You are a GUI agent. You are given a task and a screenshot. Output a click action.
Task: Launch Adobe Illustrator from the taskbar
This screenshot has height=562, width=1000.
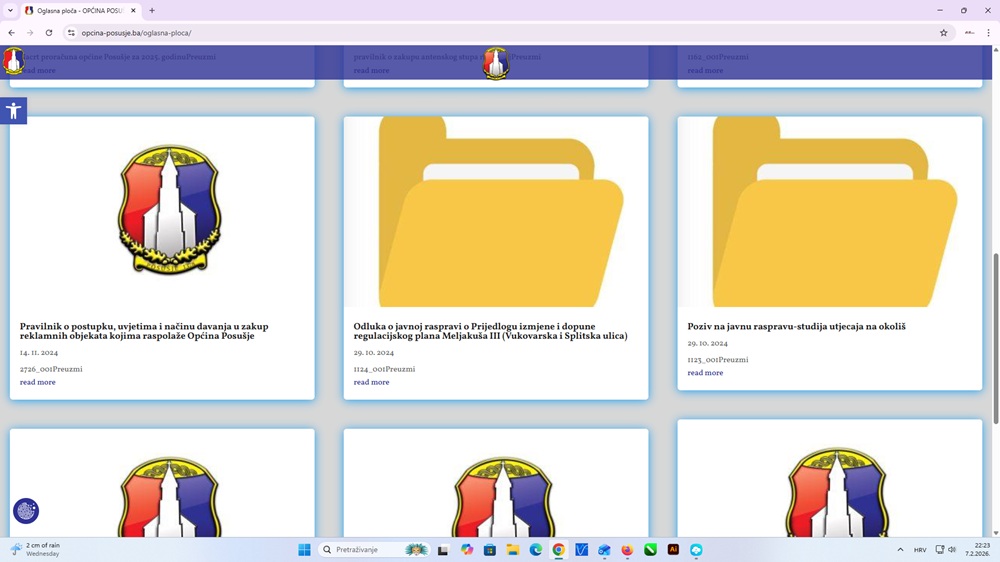click(x=673, y=549)
